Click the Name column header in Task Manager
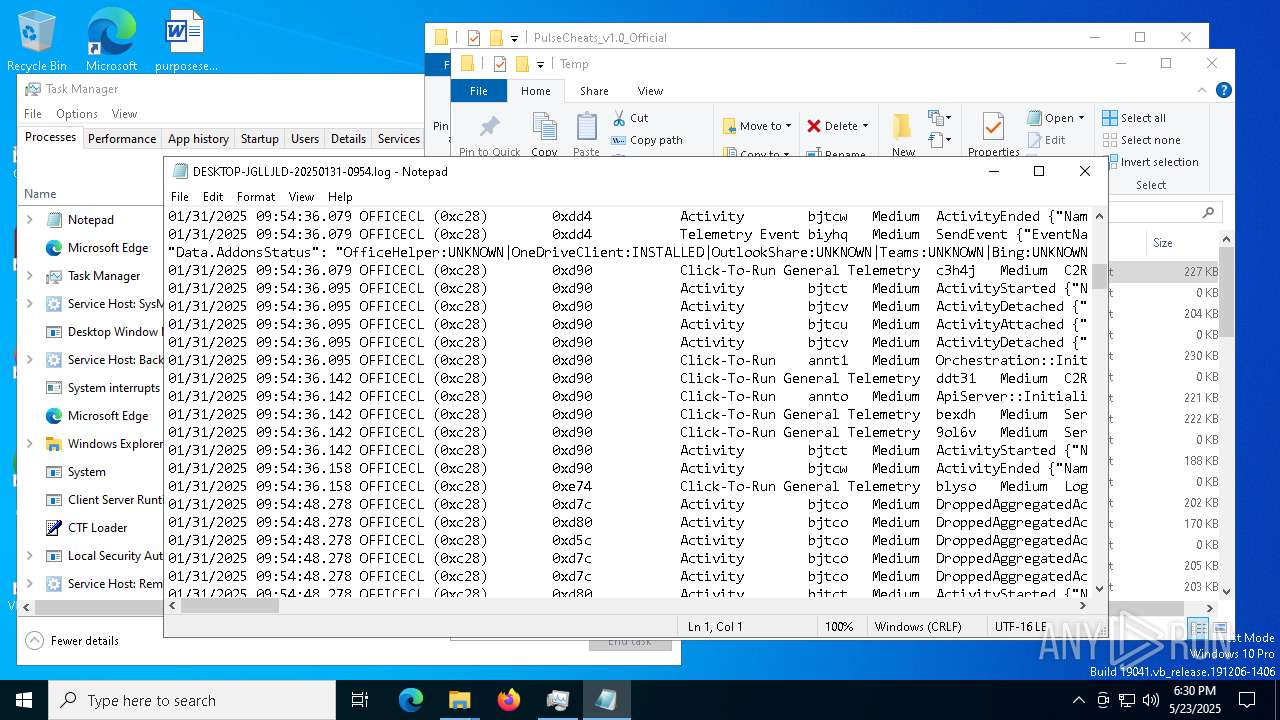The image size is (1280, 720). tap(40, 194)
